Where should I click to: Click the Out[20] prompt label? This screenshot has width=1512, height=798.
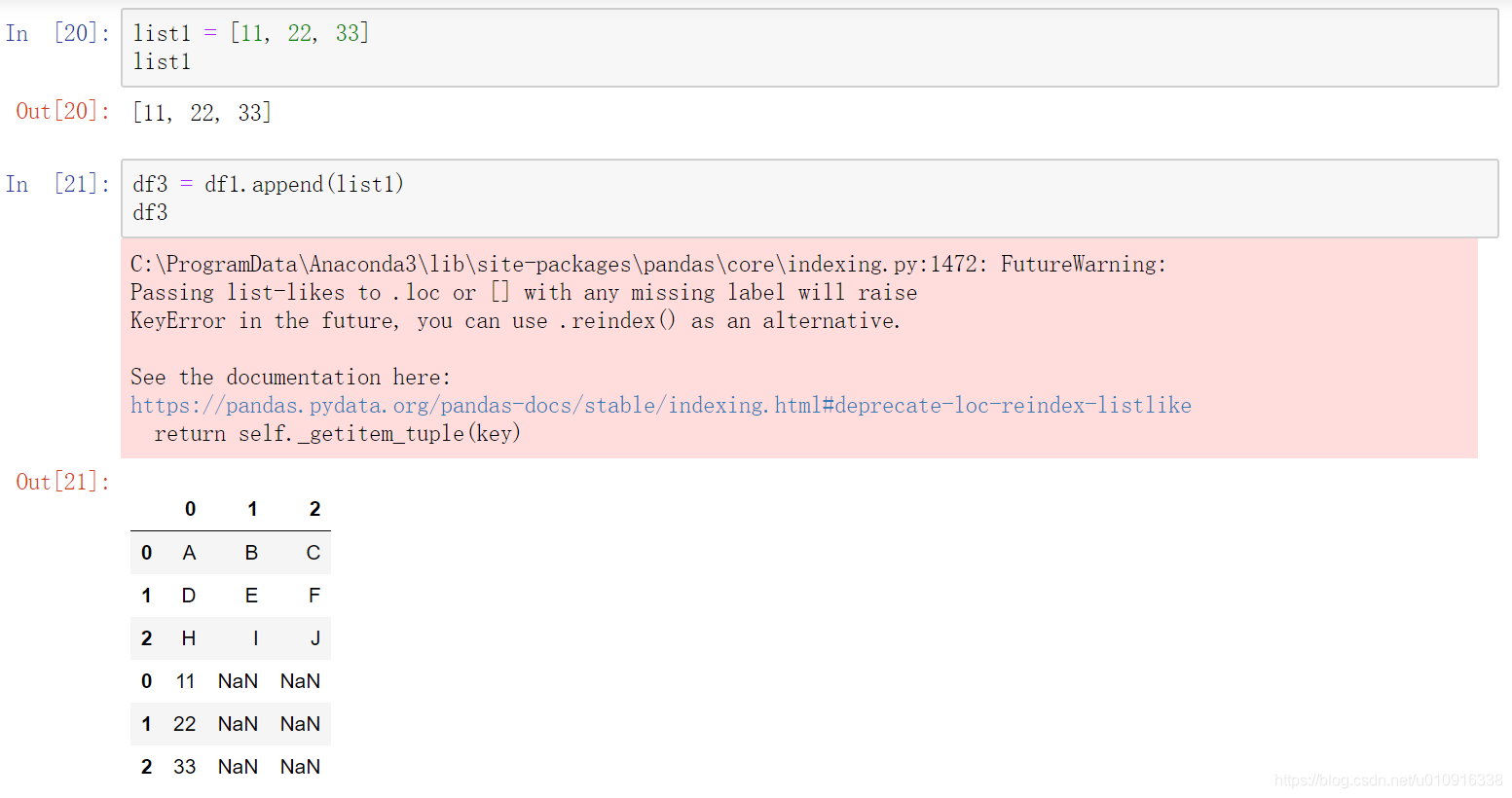point(63,111)
